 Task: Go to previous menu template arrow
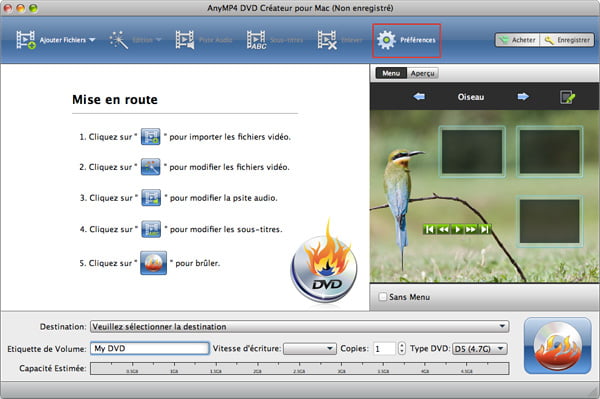[x=419, y=96]
